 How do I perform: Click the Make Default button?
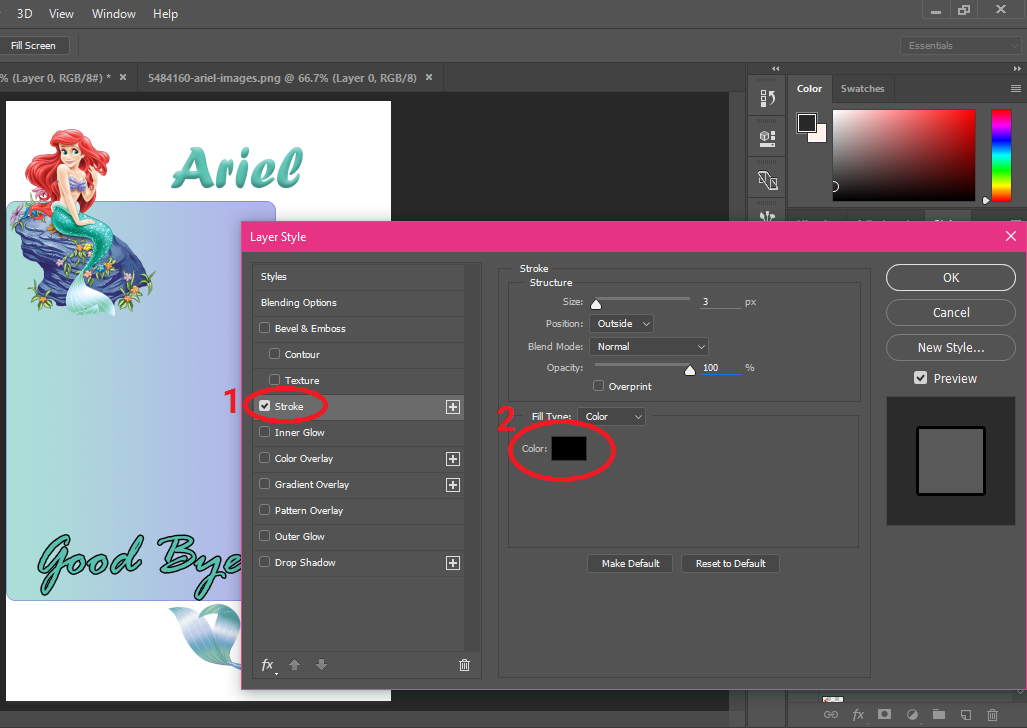[630, 564]
